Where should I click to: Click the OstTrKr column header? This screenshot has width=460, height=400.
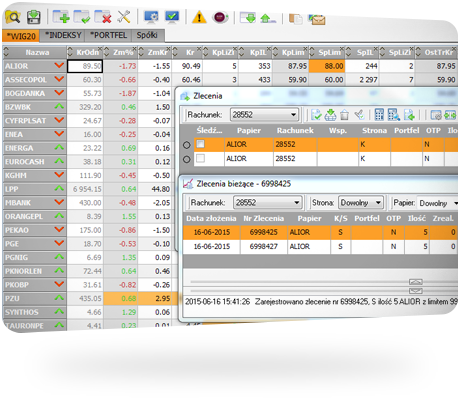436,53
